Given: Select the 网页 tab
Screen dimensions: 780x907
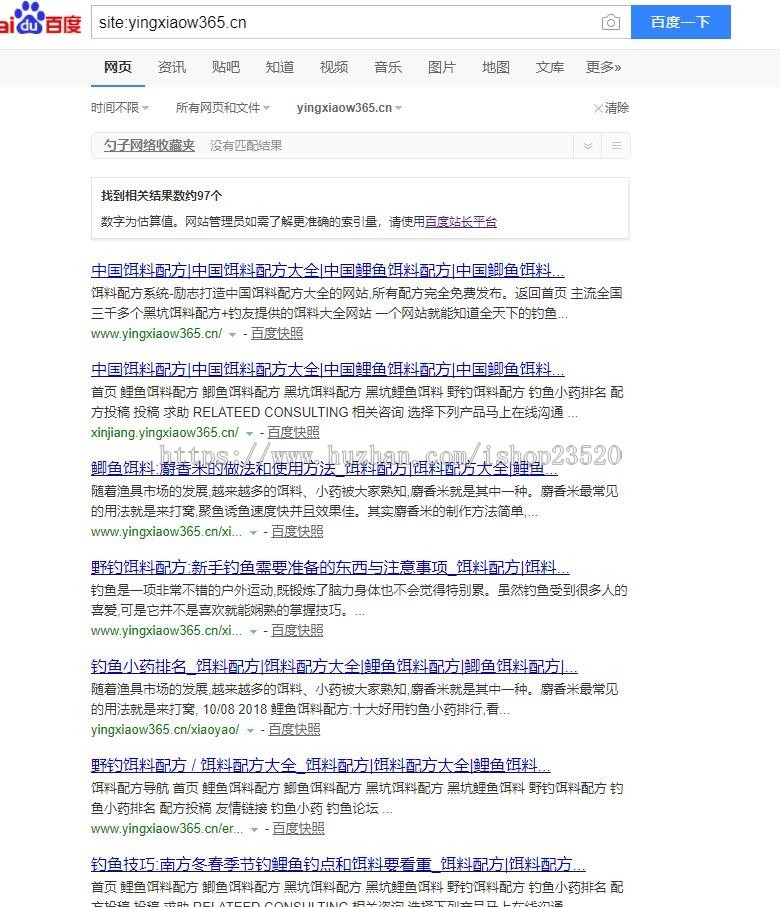Looking at the screenshot, I should click(118, 67).
